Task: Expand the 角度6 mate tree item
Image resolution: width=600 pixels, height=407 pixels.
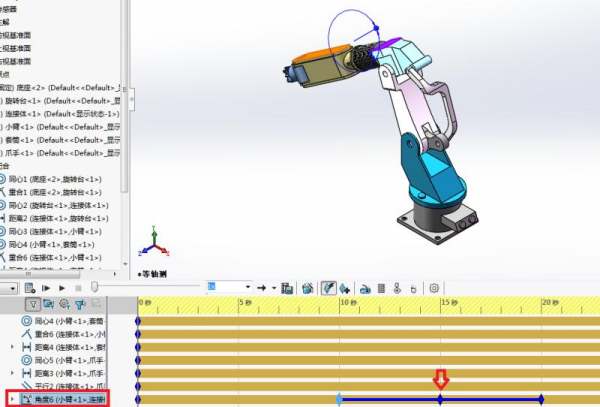Action: (12, 400)
